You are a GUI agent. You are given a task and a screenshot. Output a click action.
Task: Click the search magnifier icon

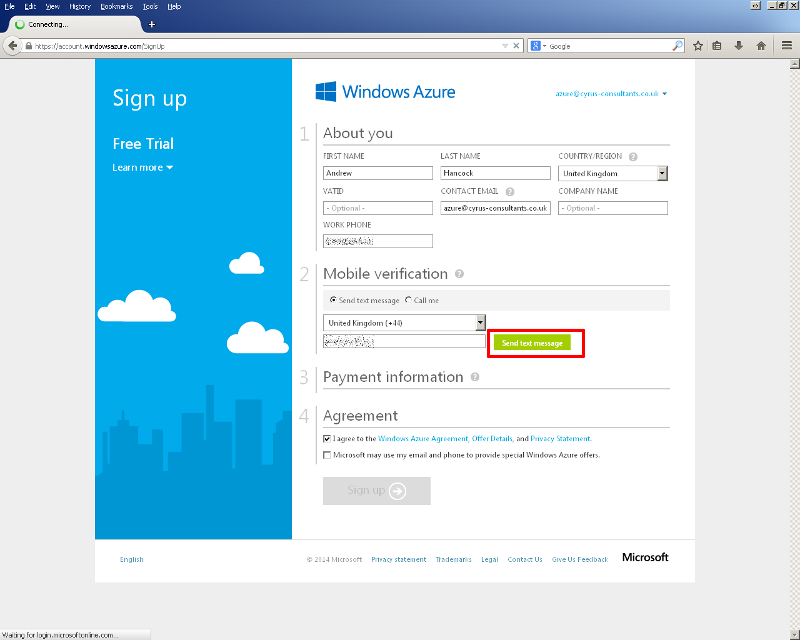point(677,46)
